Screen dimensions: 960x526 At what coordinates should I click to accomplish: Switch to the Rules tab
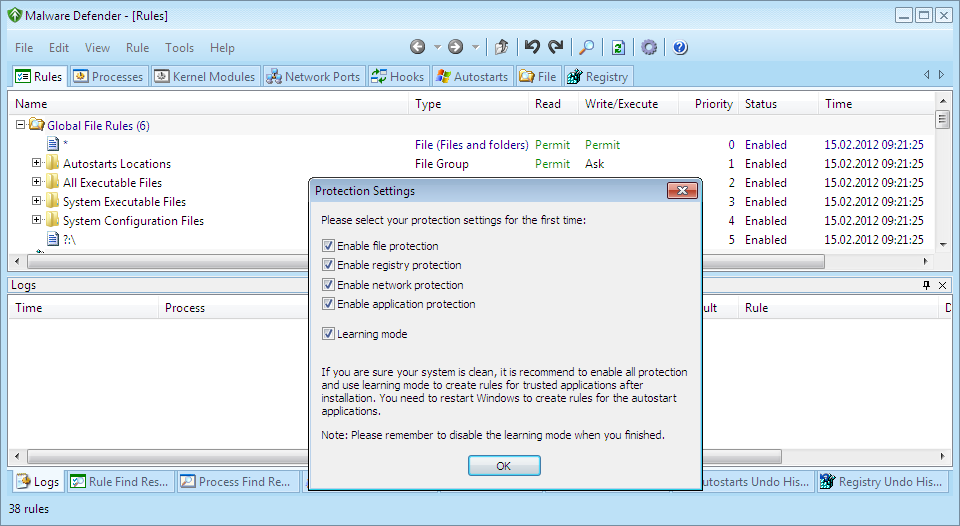(38, 77)
